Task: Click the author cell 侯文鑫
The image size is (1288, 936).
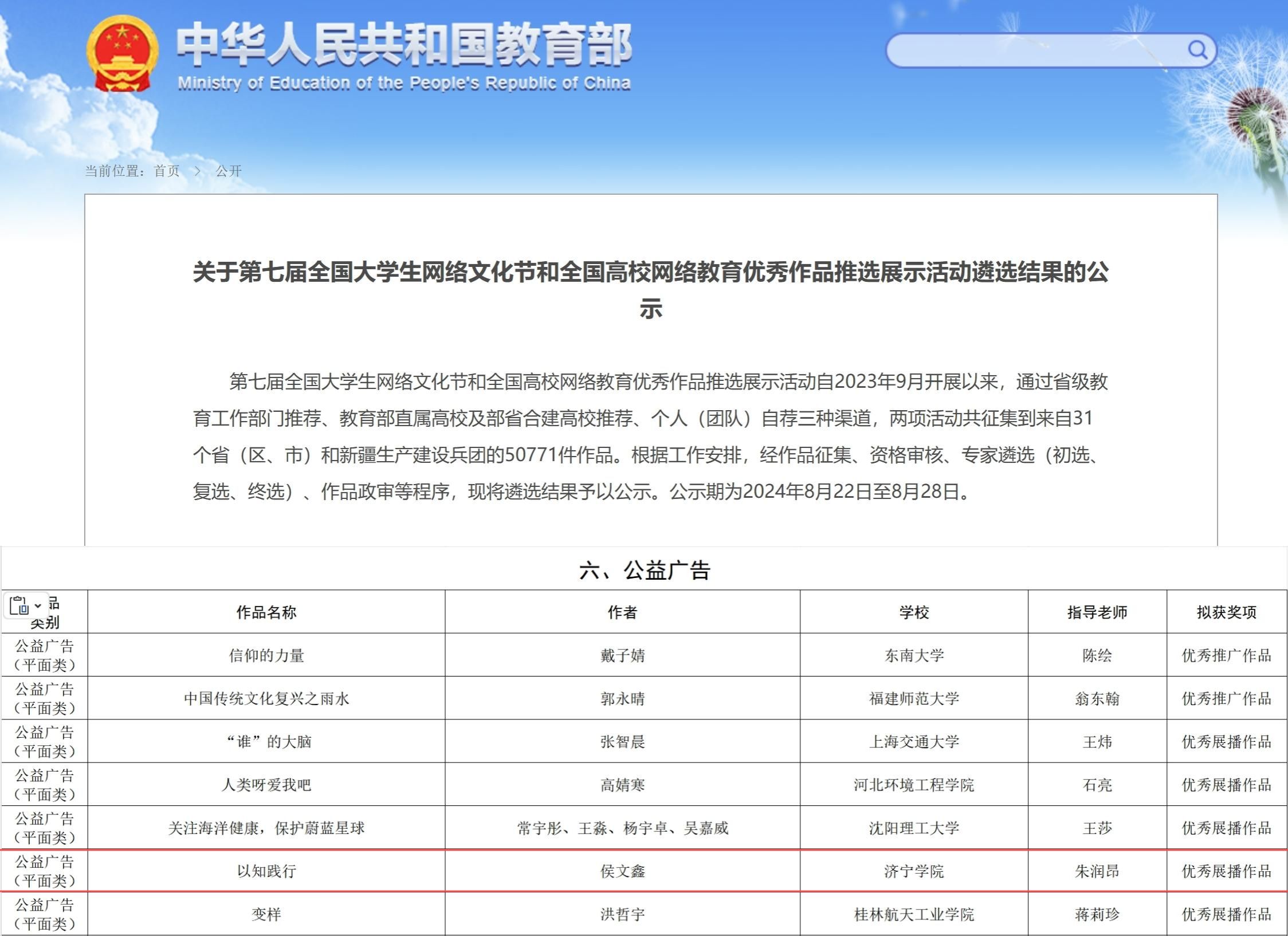Action: point(622,871)
